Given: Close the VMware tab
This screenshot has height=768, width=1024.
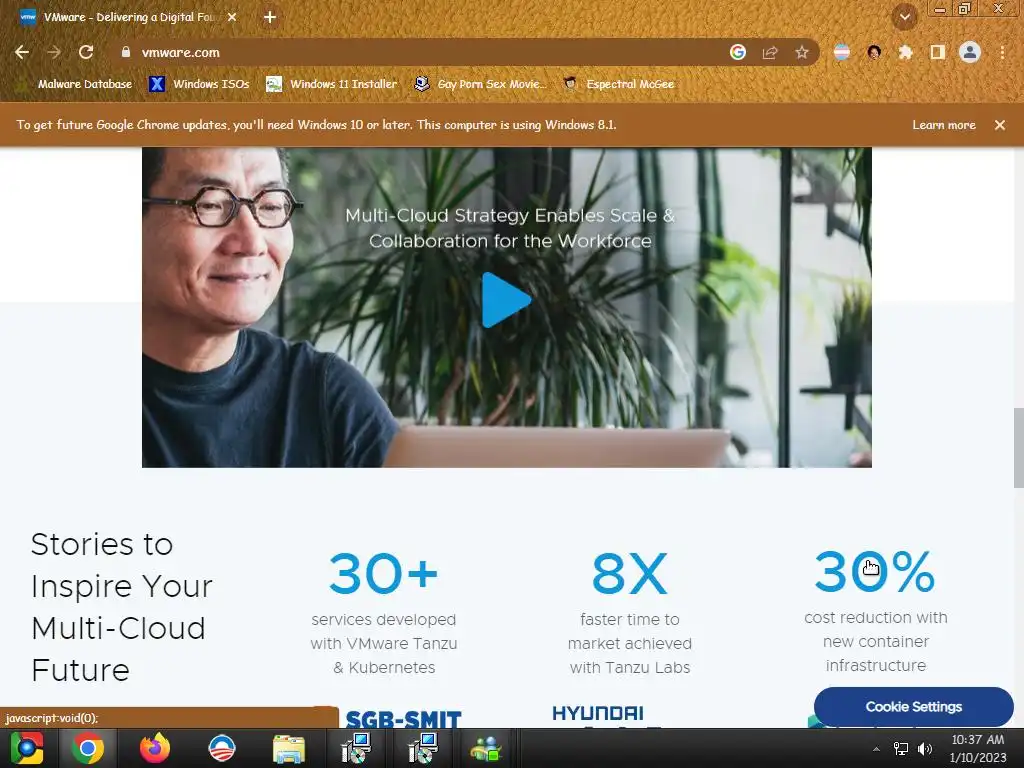Looking at the screenshot, I should tap(232, 17).
